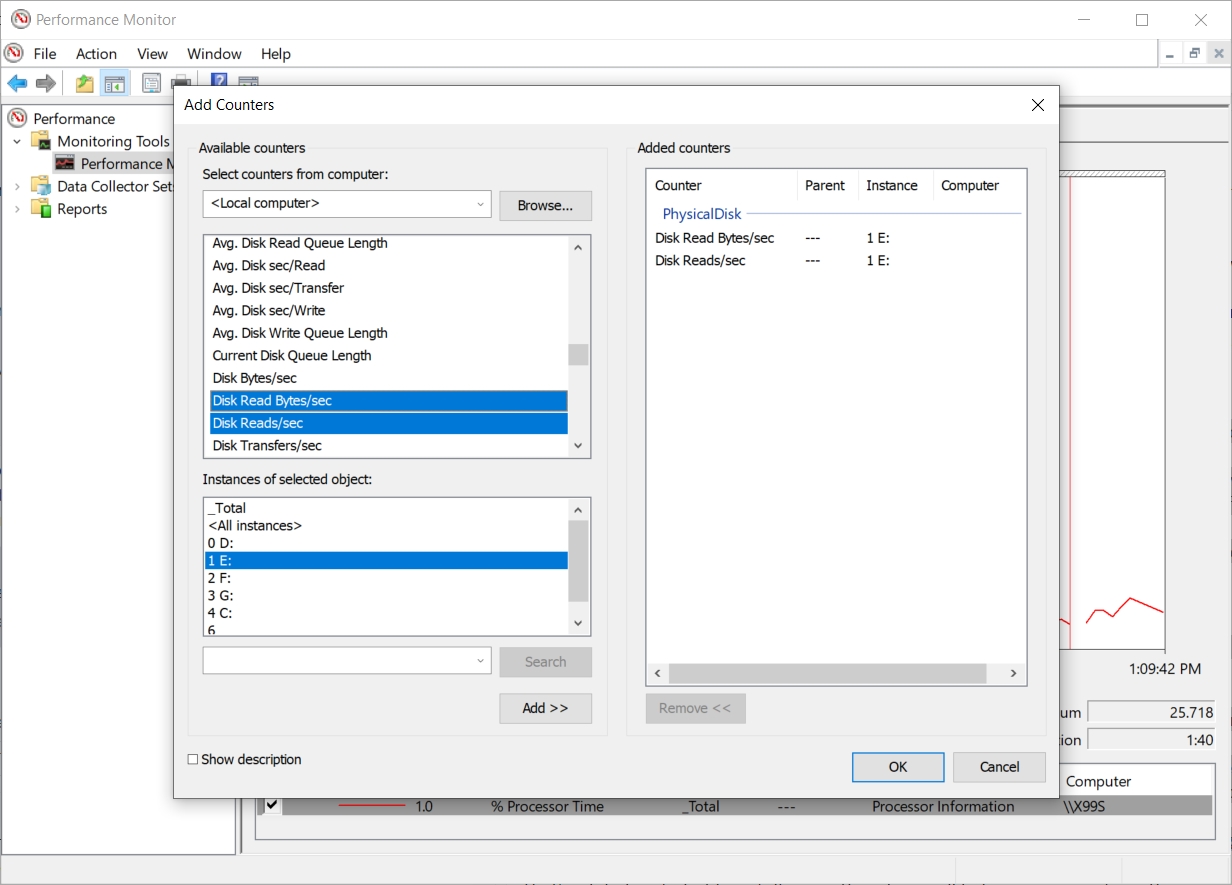
Task: Select Disk Reads/sec in available counters
Action: pyautogui.click(x=388, y=423)
